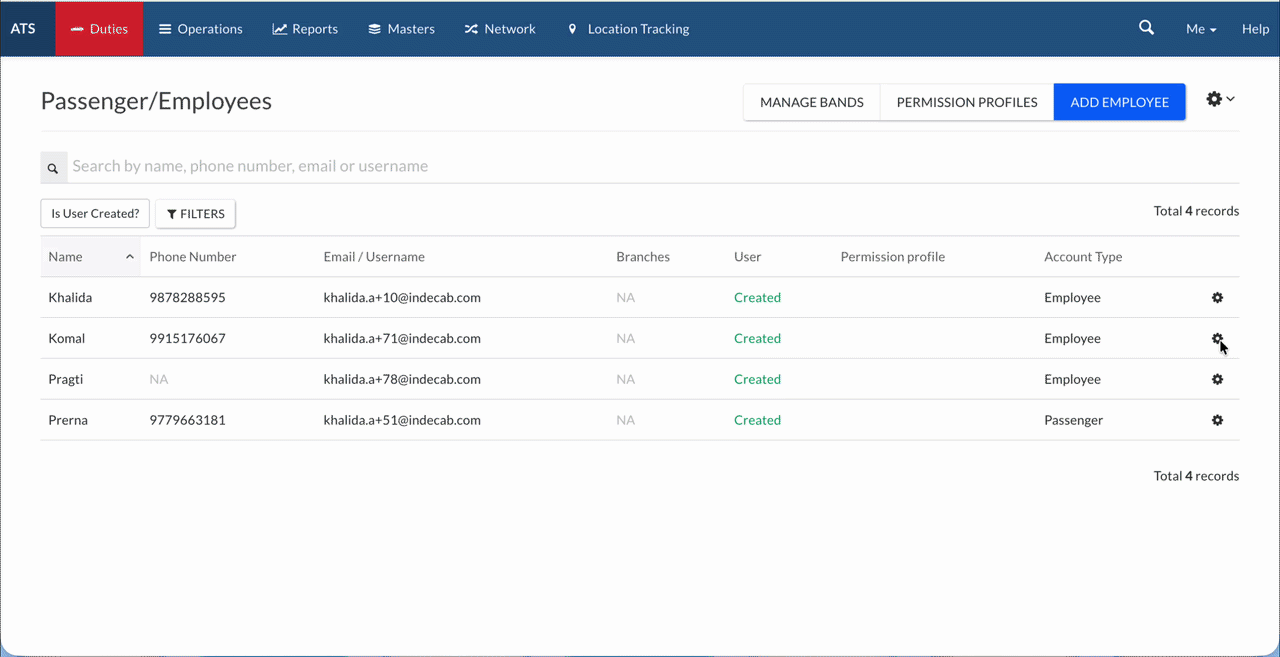The width and height of the screenshot is (1280, 657).
Task: Click the Phone Number column header
Action: pyautogui.click(x=193, y=257)
